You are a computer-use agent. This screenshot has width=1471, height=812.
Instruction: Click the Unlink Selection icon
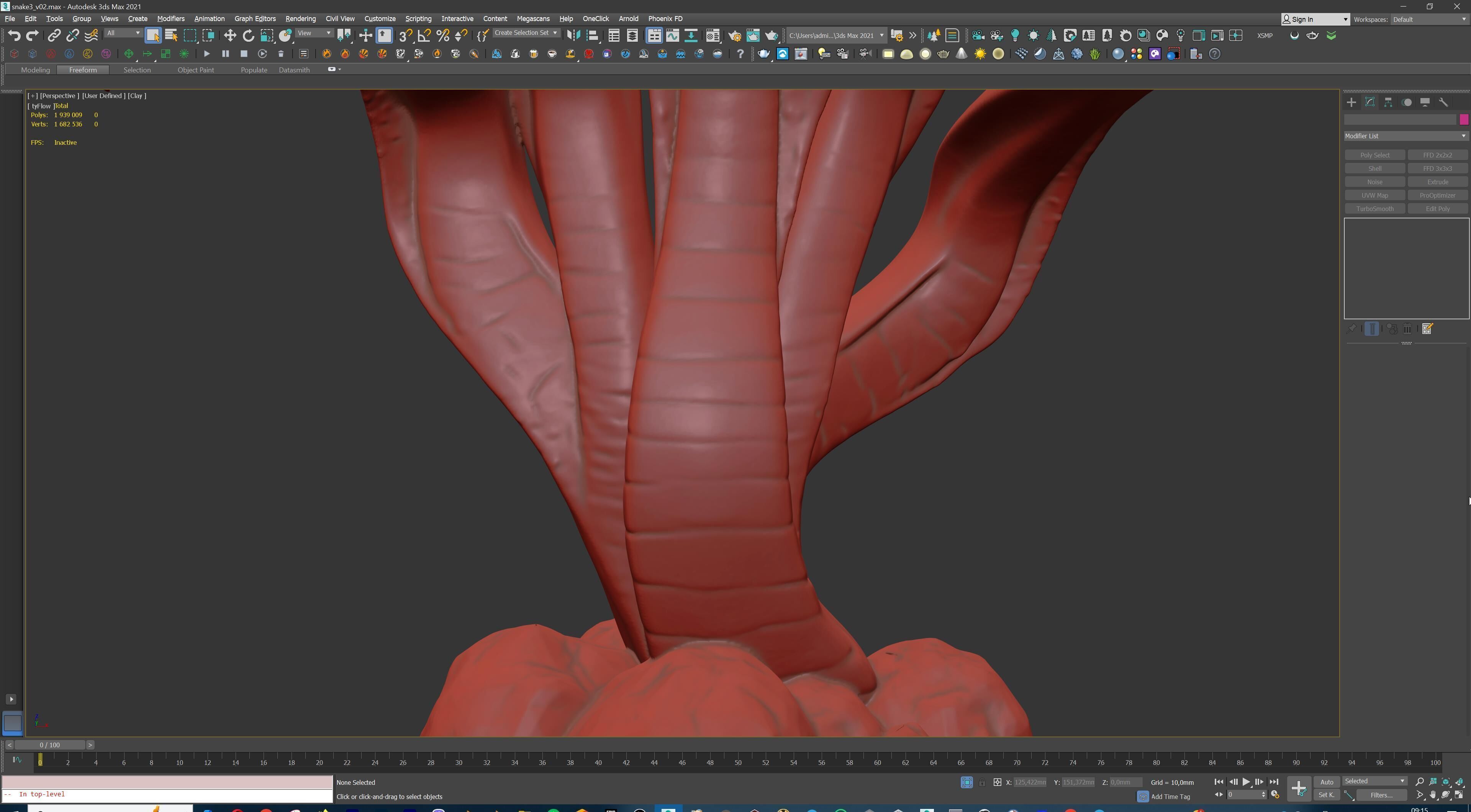[72, 35]
